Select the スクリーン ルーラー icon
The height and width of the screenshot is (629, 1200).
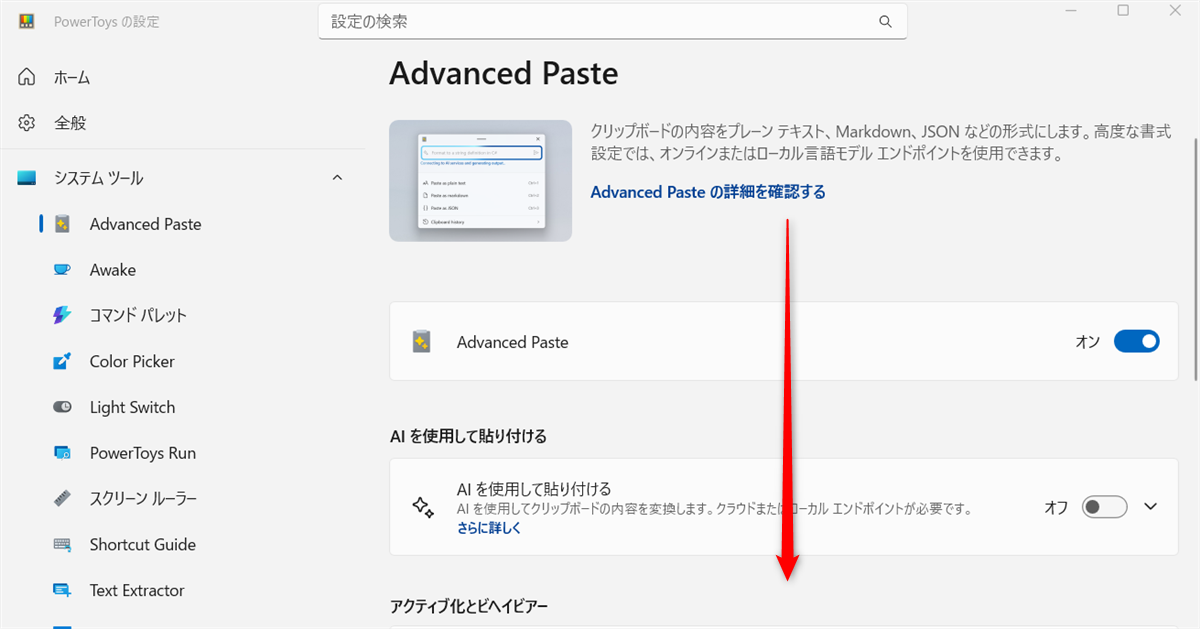61,498
